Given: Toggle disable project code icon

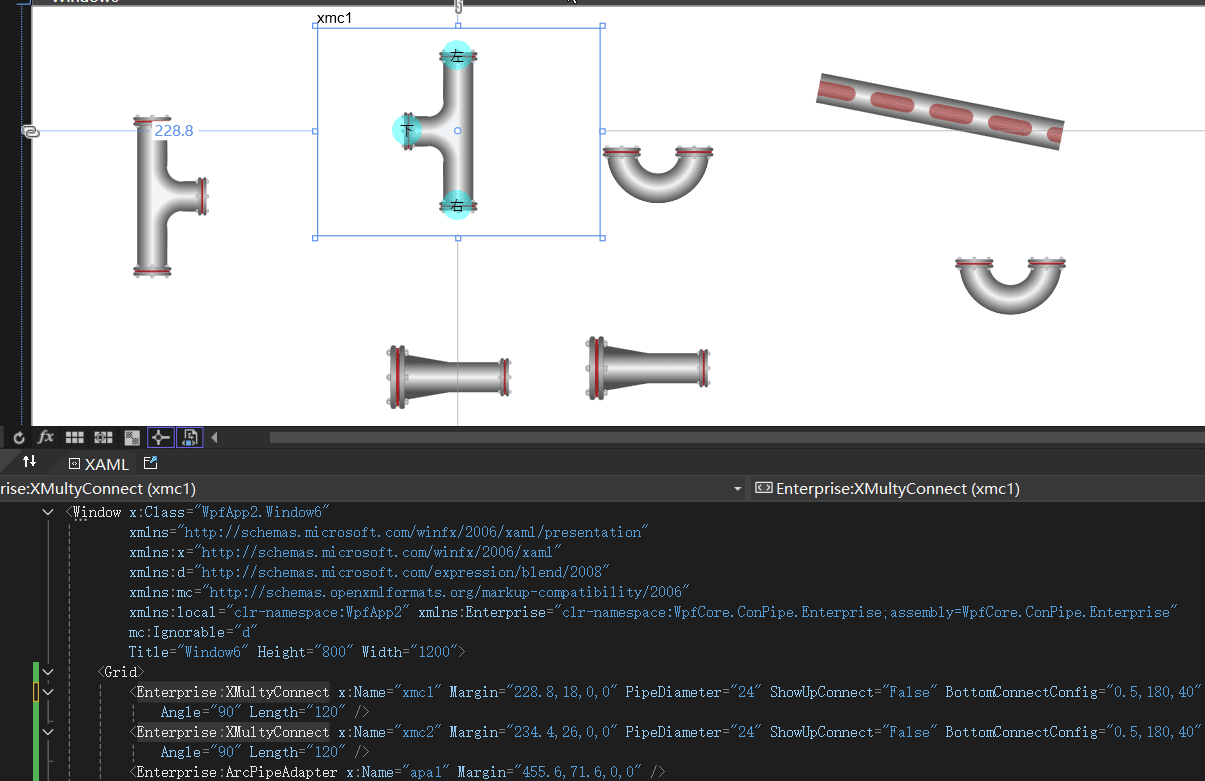Looking at the screenshot, I should [x=189, y=437].
